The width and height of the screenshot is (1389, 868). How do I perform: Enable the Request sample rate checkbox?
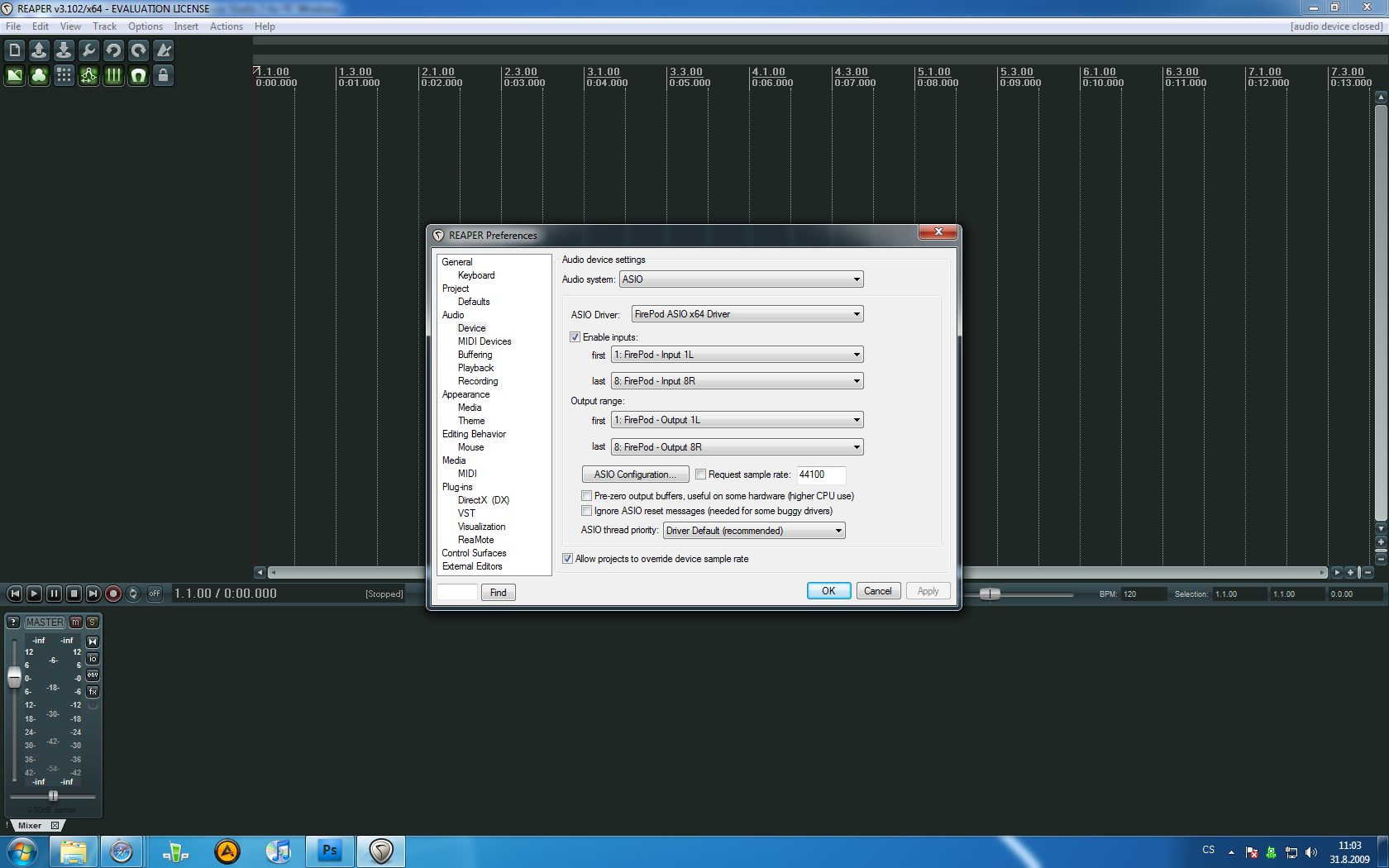pyautogui.click(x=701, y=475)
